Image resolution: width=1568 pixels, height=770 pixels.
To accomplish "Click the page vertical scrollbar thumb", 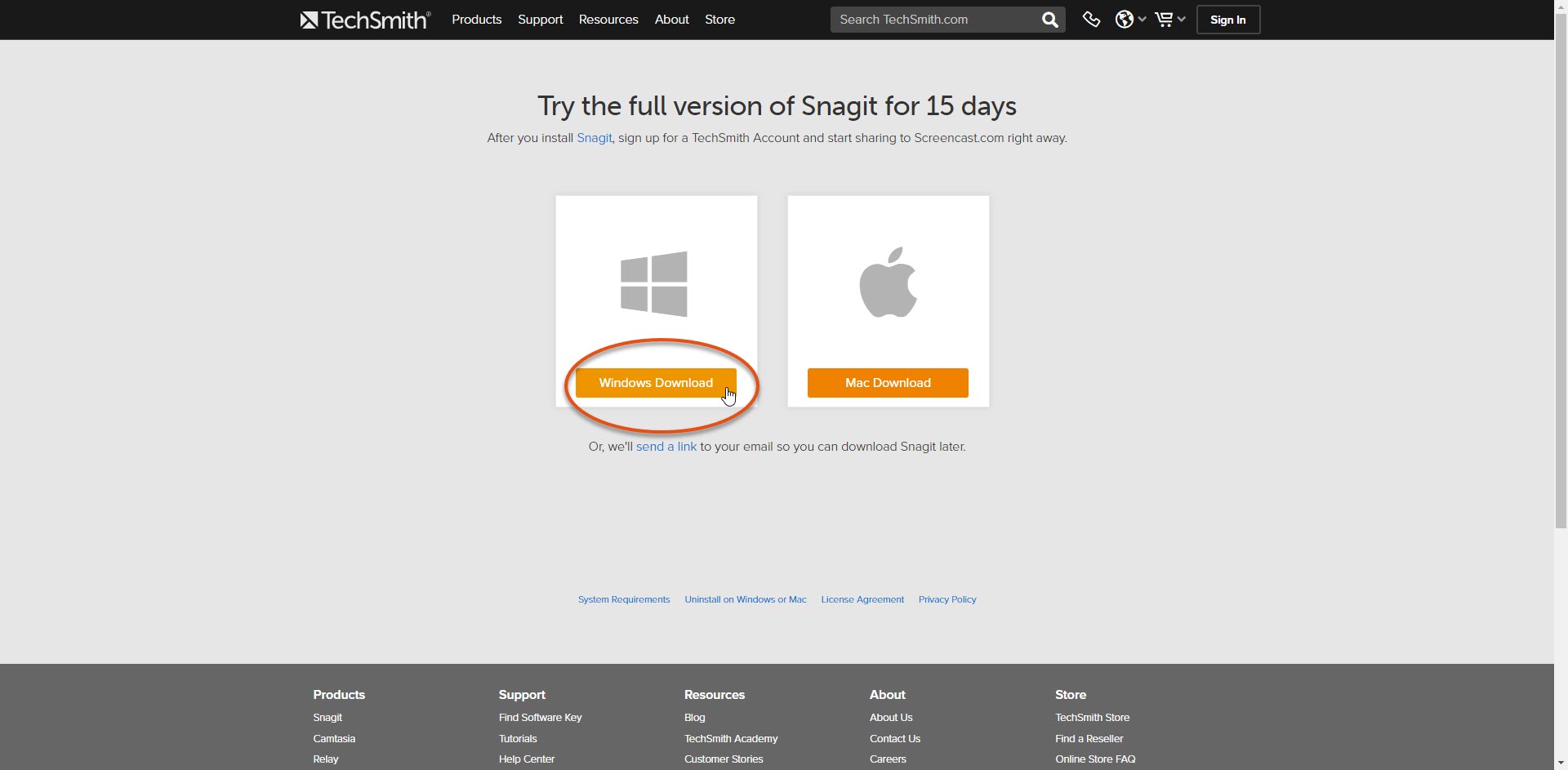I will point(1561,270).
